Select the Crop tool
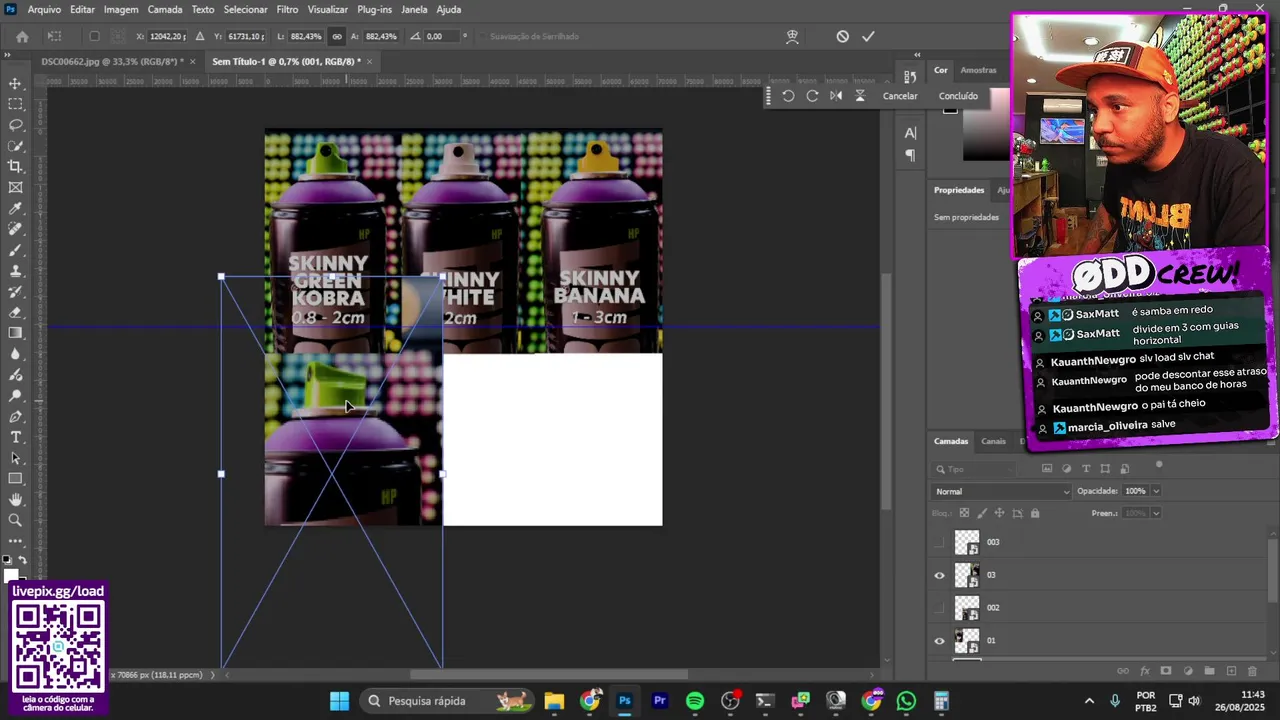Screen dimensions: 1280x720 pos(15,166)
